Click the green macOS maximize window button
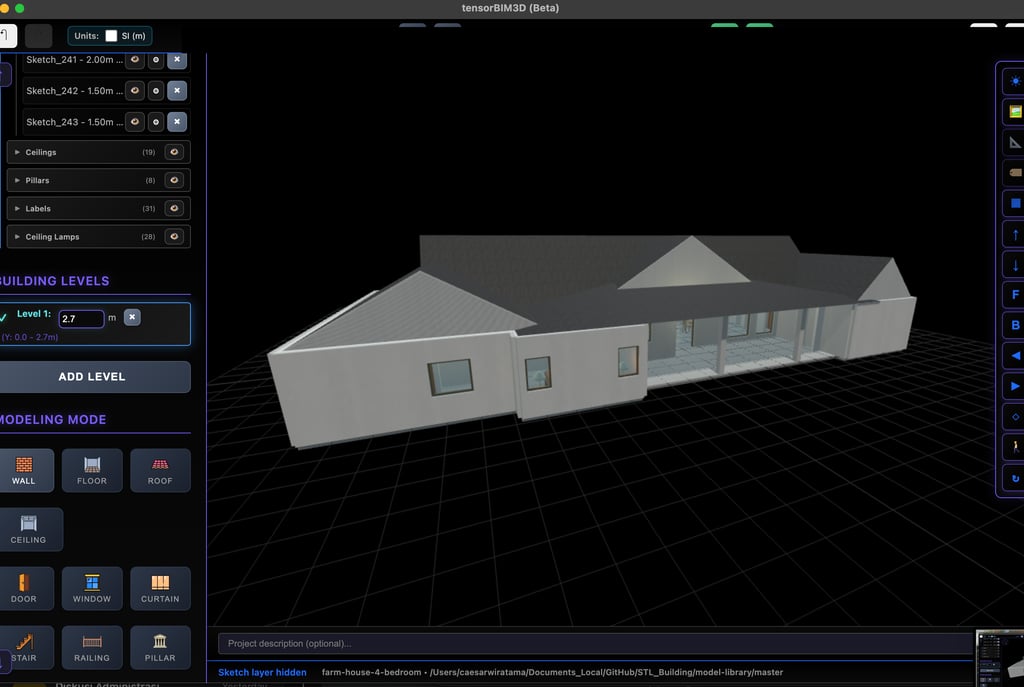The image size is (1024, 687). click(19, 8)
